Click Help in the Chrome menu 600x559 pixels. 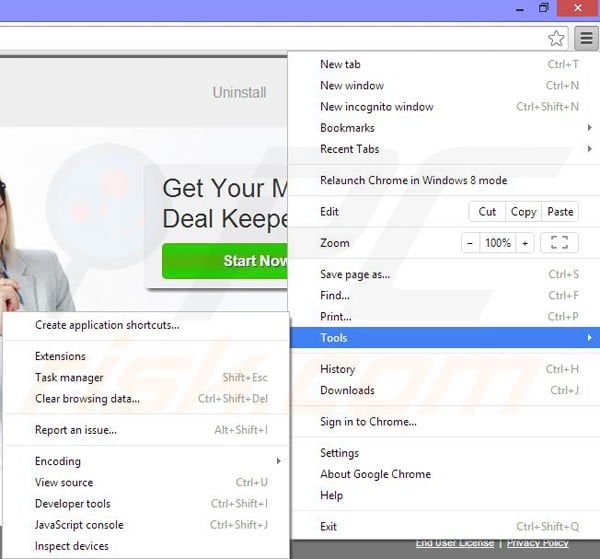click(444, 495)
